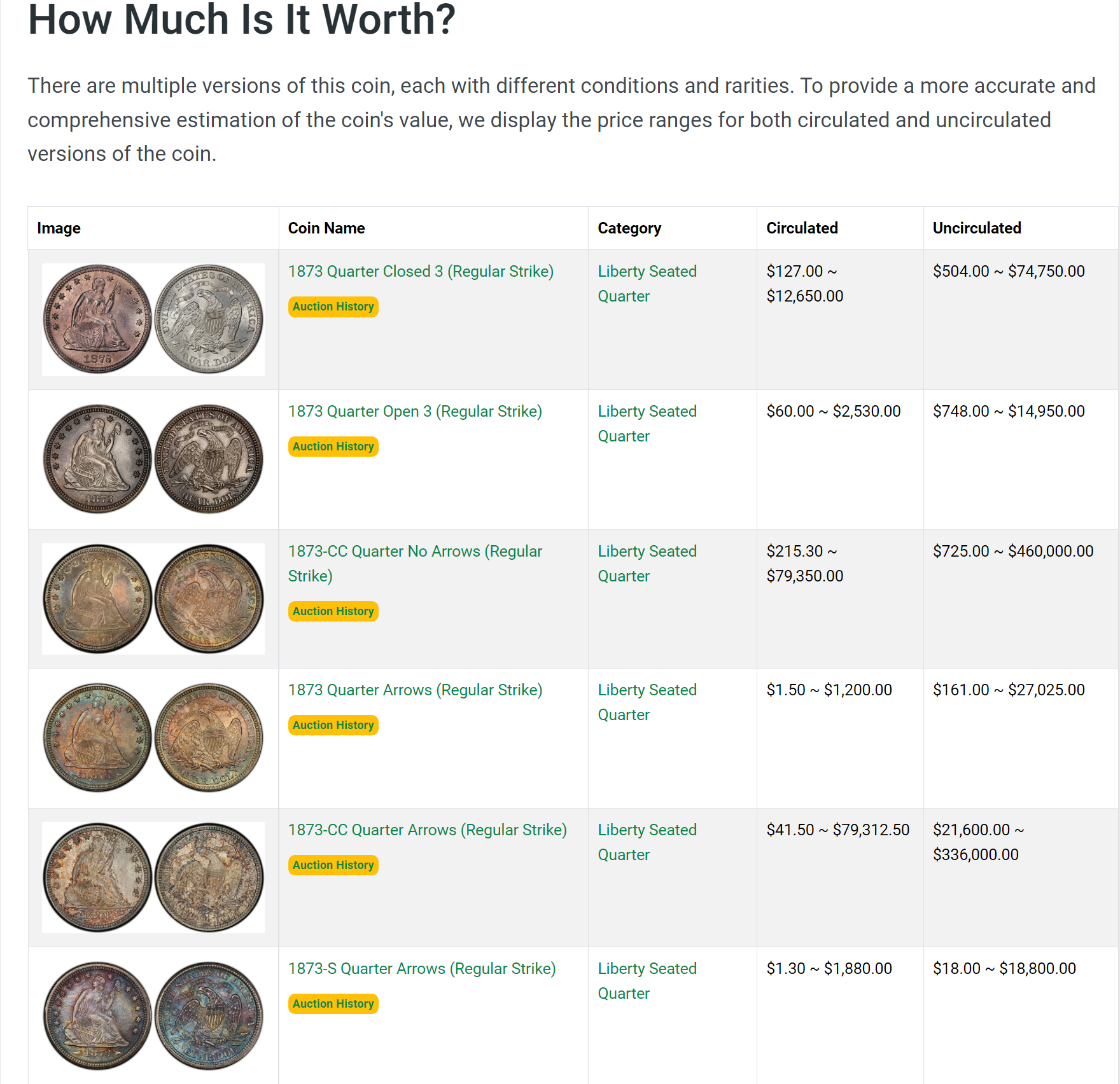This screenshot has height=1084, width=1120.
Task: Click coin image of 1873-S Quarter Arrows
Action: (153, 1016)
